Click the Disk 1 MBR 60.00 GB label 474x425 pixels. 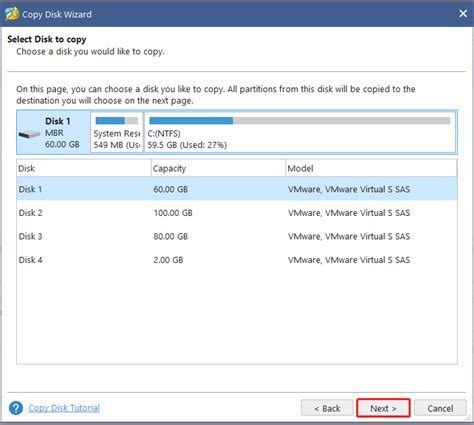[x=62, y=133]
